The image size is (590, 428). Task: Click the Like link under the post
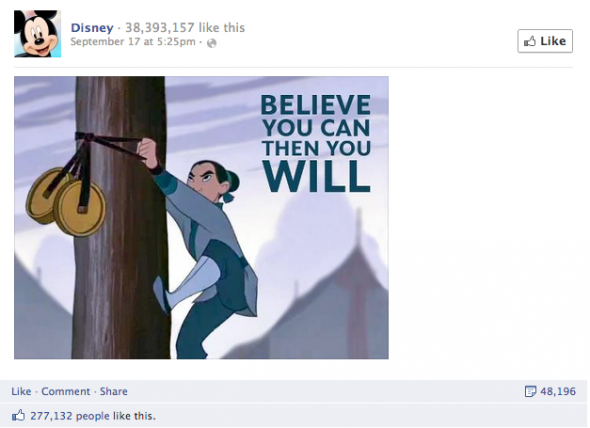21,391
